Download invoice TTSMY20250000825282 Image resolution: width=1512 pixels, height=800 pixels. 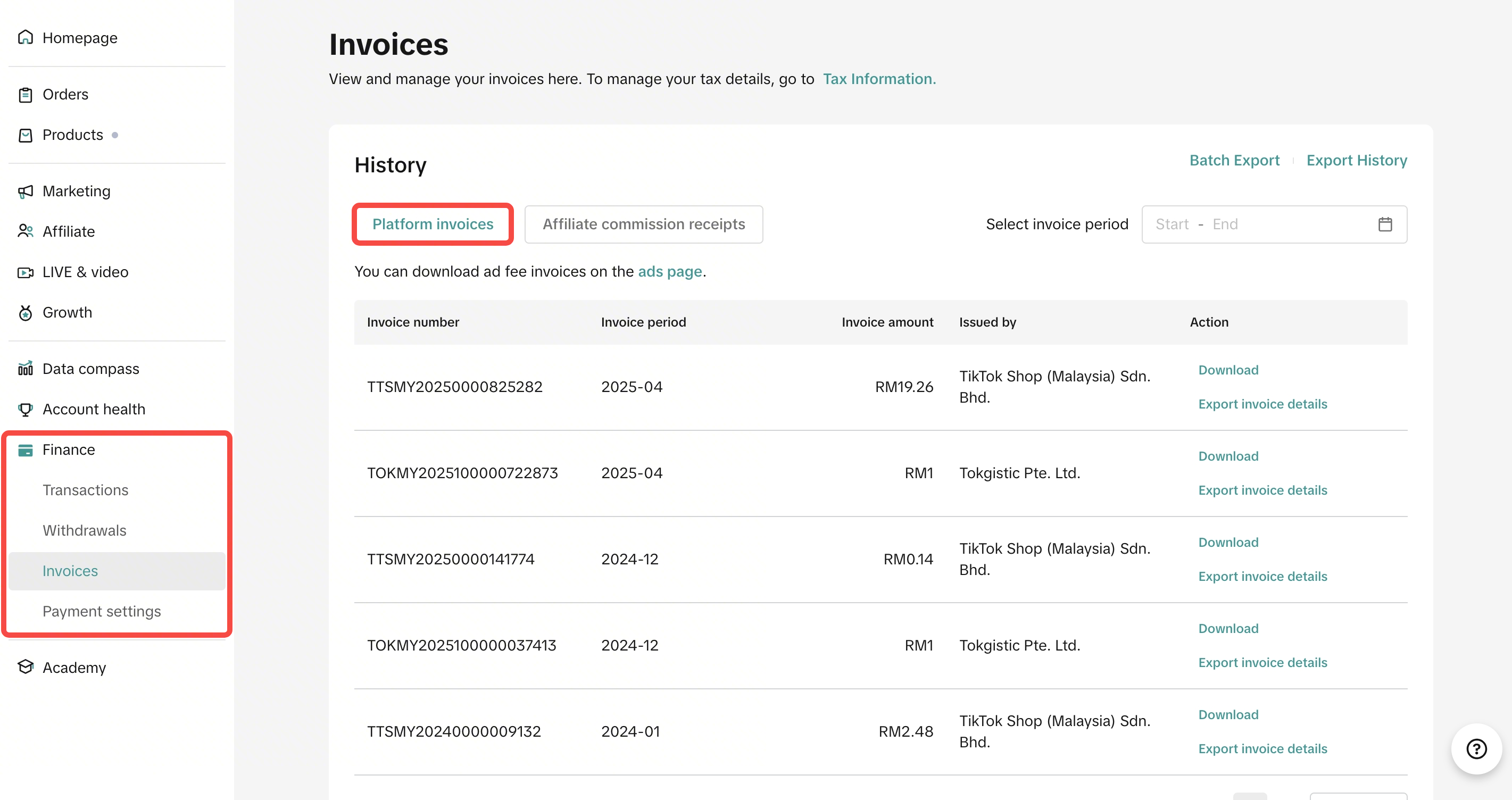pyautogui.click(x=1228, y=370)
